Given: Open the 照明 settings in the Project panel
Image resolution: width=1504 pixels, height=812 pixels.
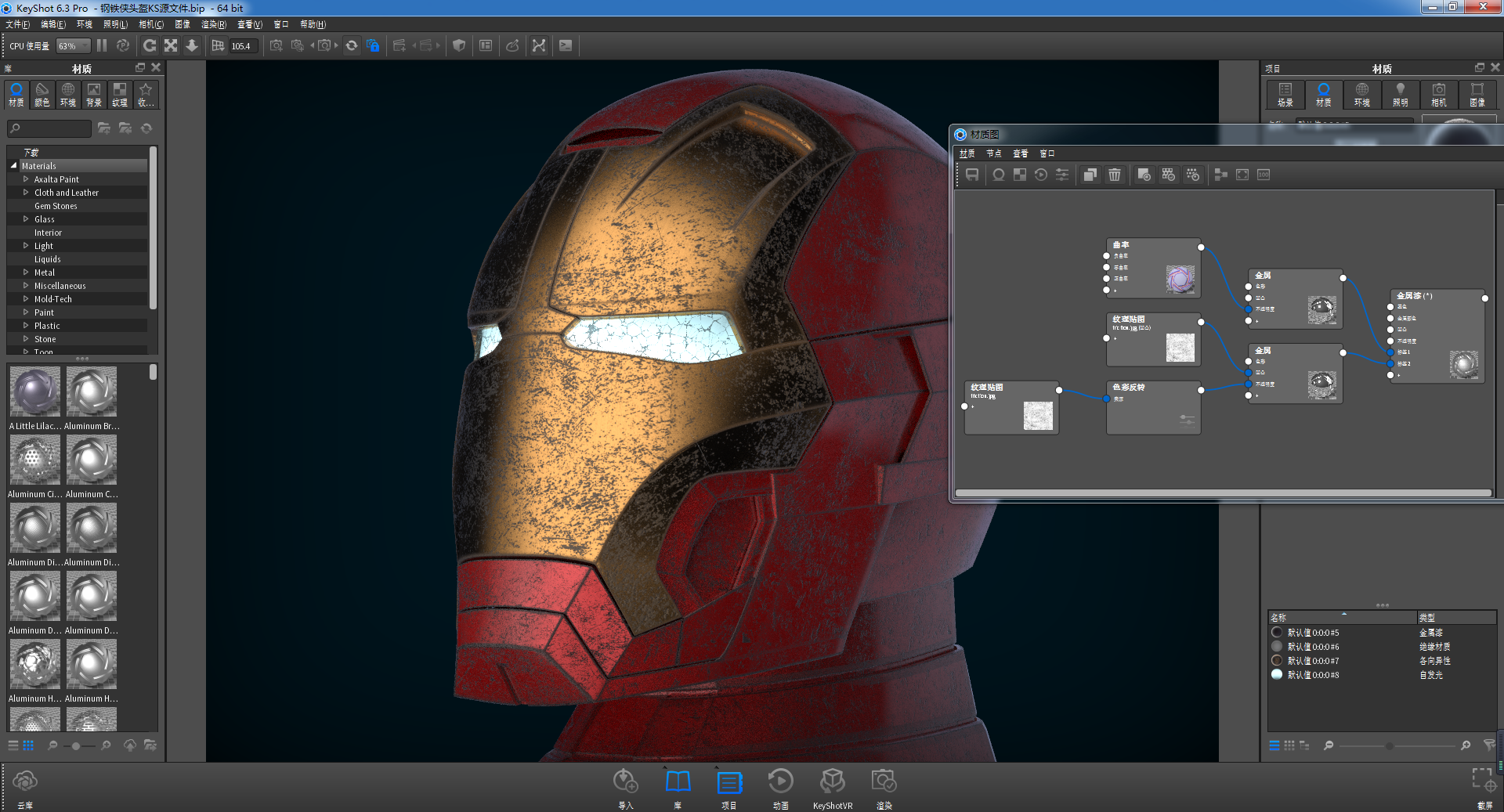Looking at the screenshot, I should pyautogui.click(x=1401, y=95).
